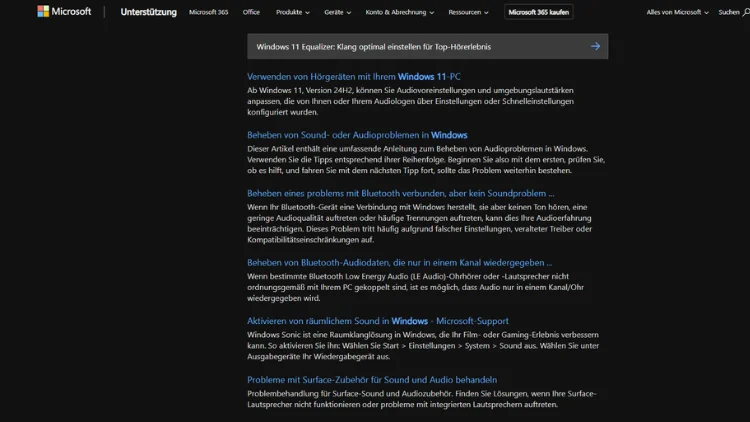Open the Windows 11 Equalizer banner
Image resolution: width=750 pixels, height=422 pixels.
(428, 46)
